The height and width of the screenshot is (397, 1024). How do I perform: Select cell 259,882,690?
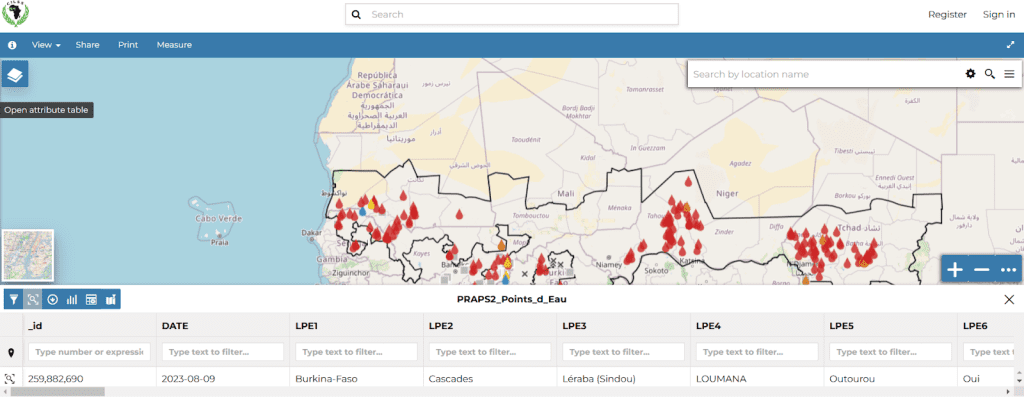click(x=89, y=378)
